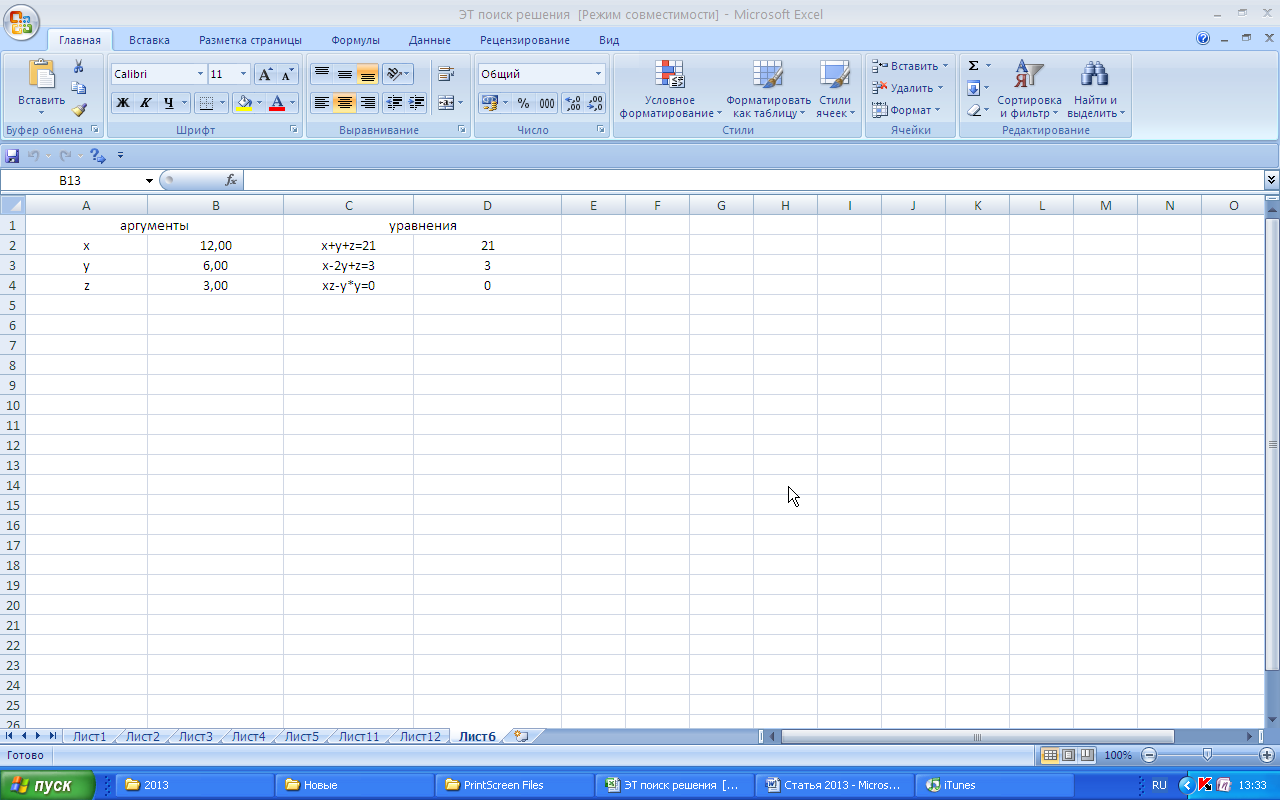This screenshot has width=1280, height=800.
Task: Click the yellow fill color bucket
Action: (x=243, y=103)
